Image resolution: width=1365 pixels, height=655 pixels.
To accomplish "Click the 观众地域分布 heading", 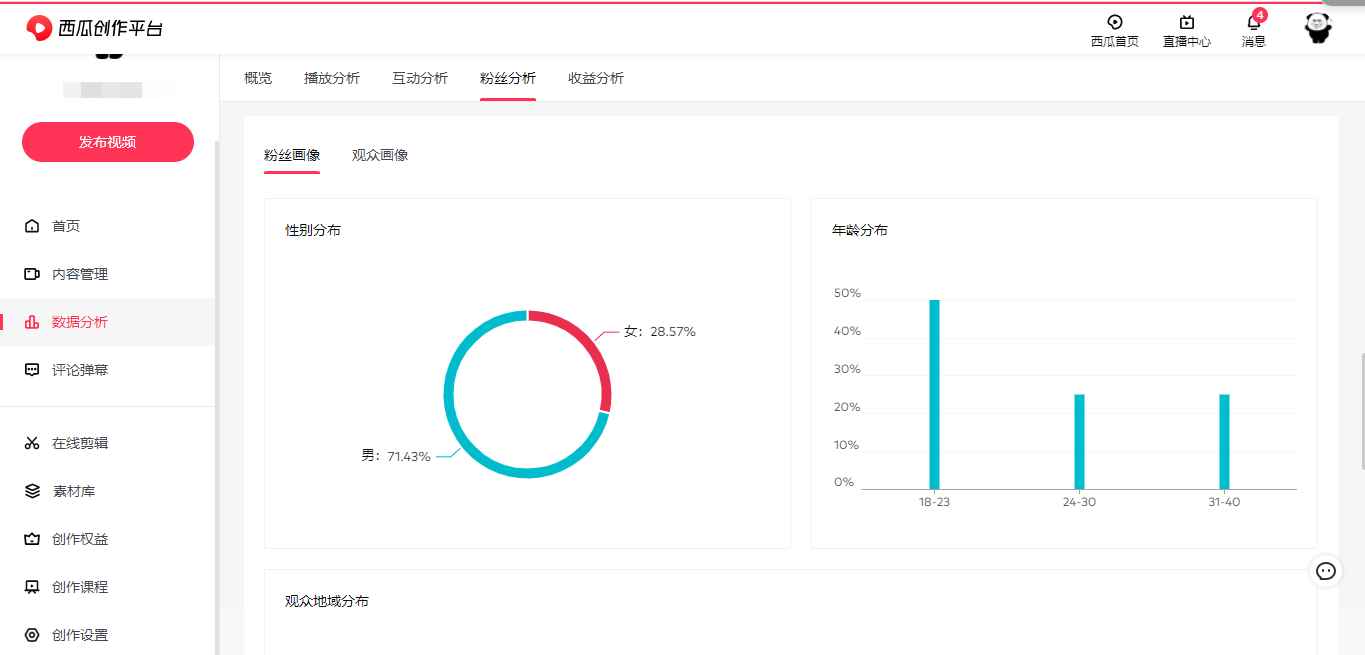I will tap(327, 601).
